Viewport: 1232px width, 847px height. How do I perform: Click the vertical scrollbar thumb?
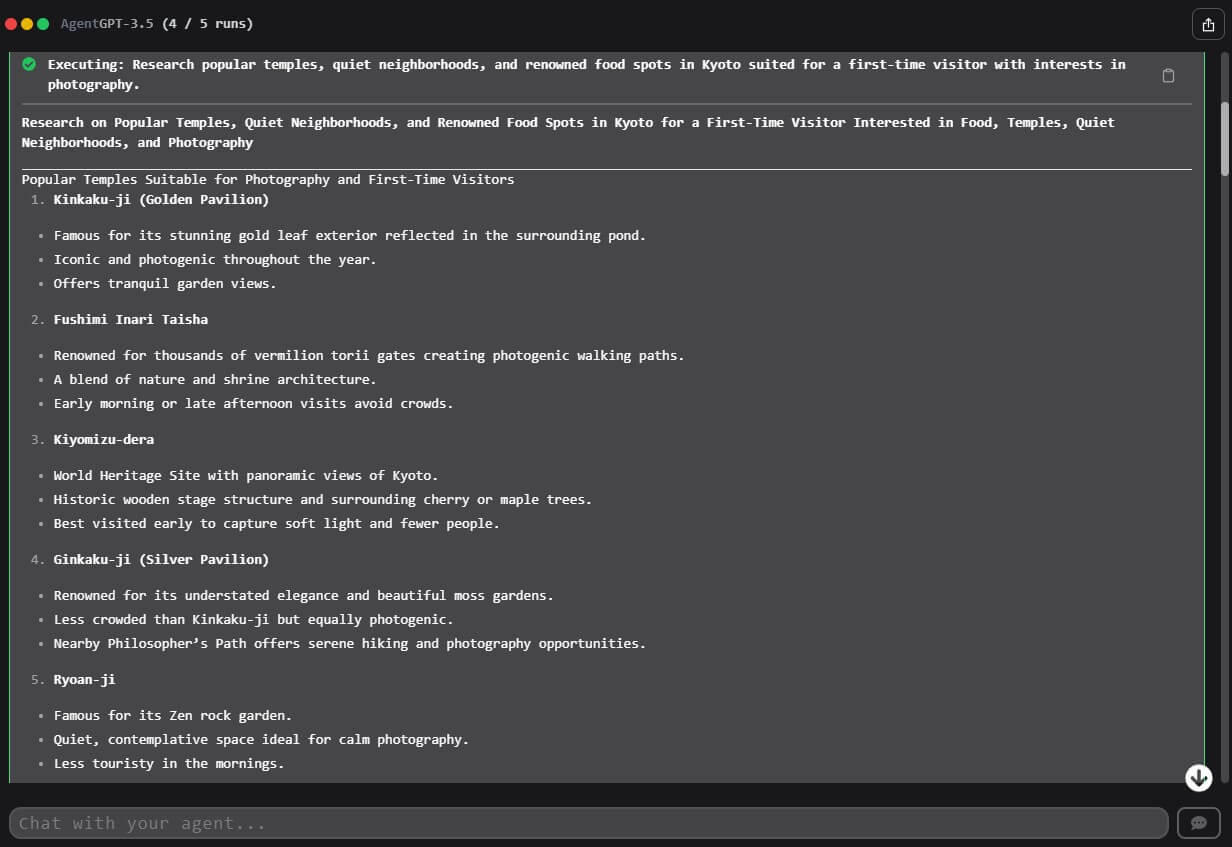[x=1225, y=138]
